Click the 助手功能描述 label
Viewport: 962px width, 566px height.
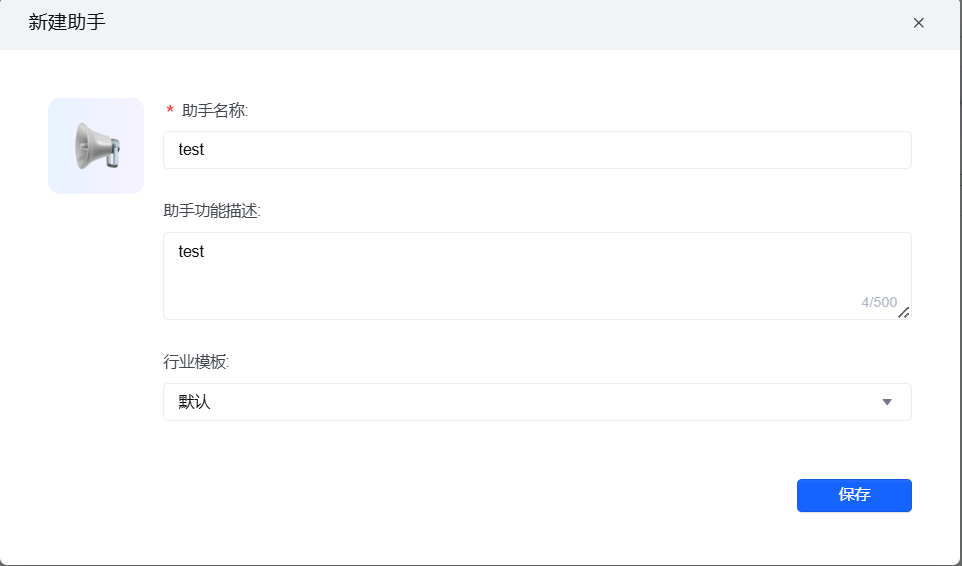(212, 211)
